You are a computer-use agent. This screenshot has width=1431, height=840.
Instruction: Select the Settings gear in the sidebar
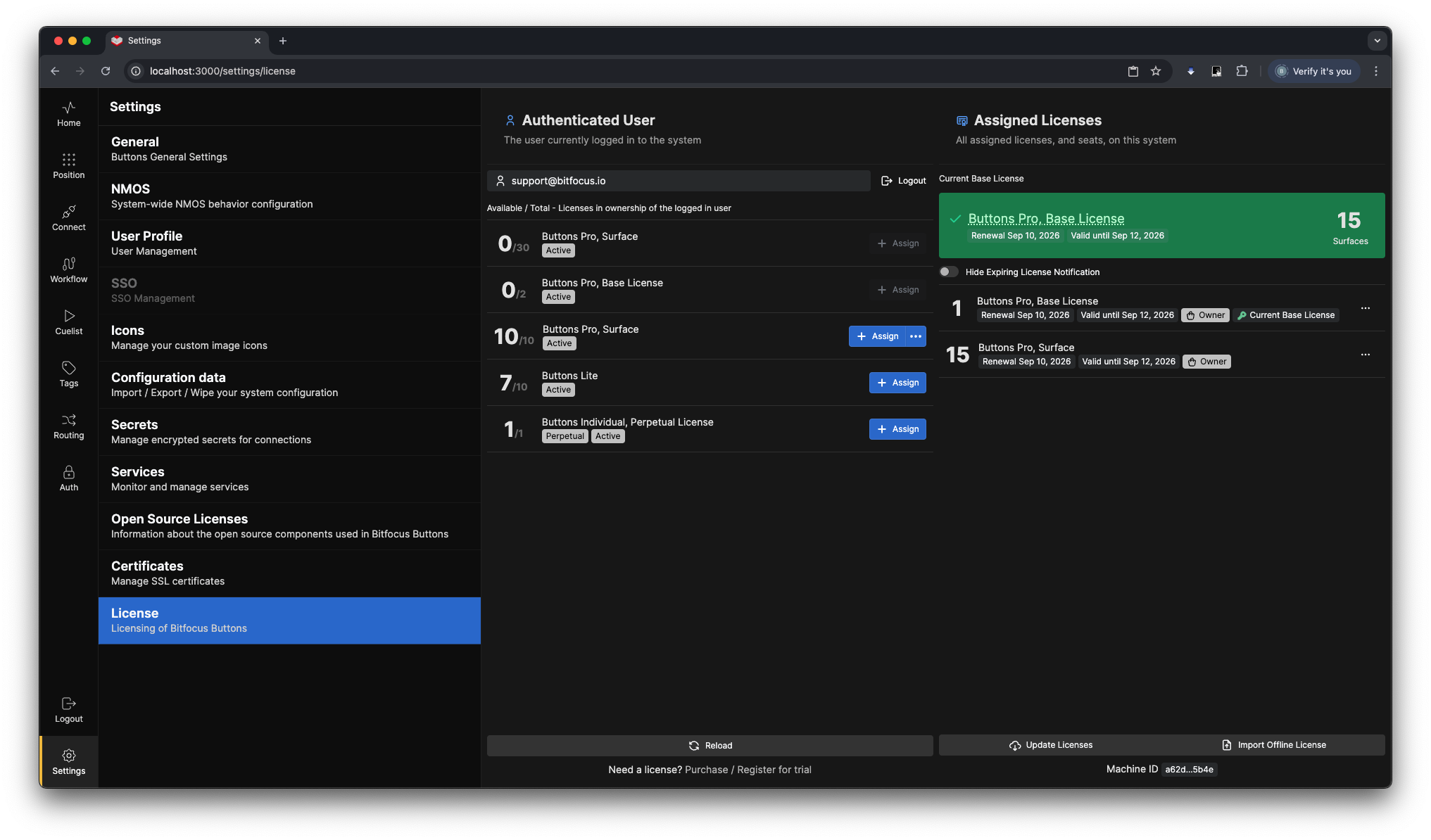[68, 762]
